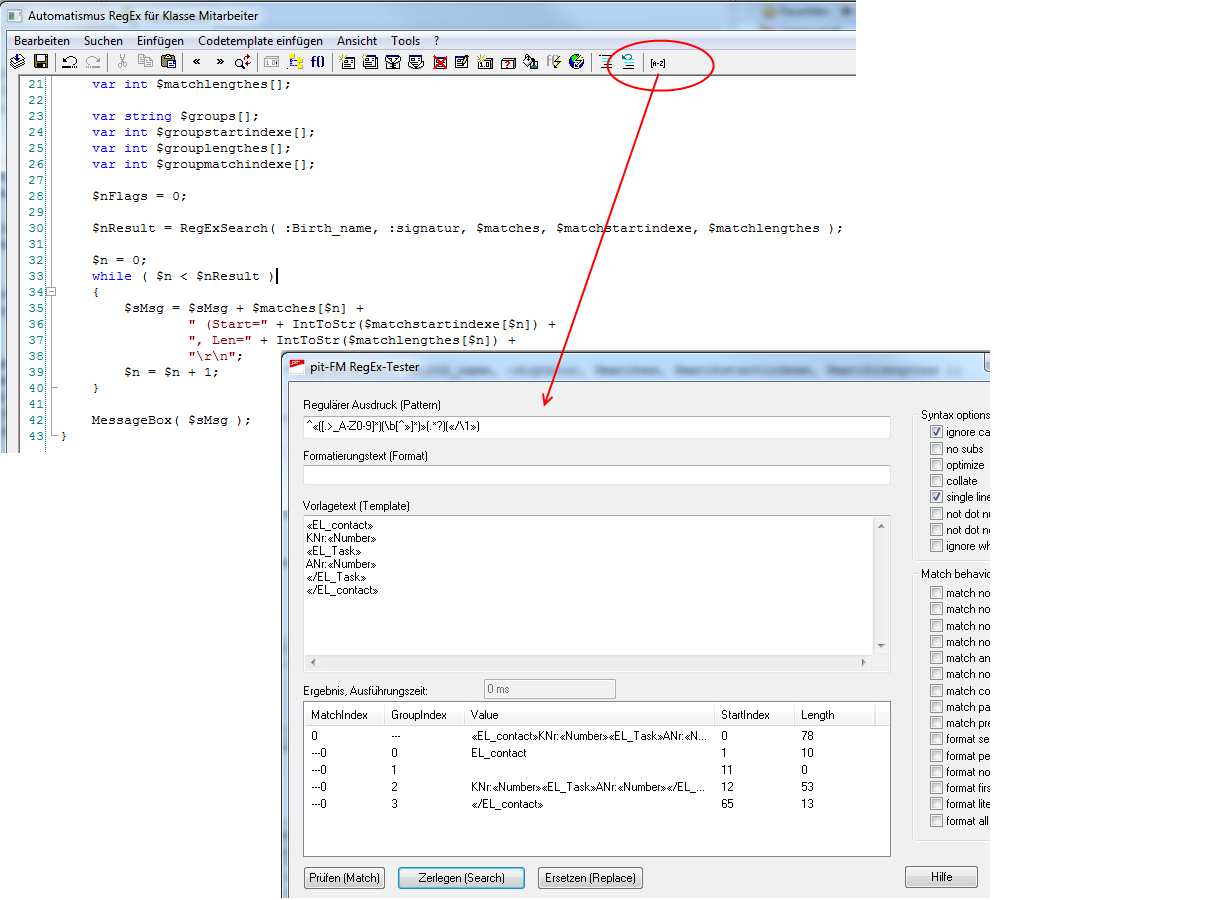1217x900 pixels.
Task: Click the globe toolbar icon
Action: coord(576,61)
